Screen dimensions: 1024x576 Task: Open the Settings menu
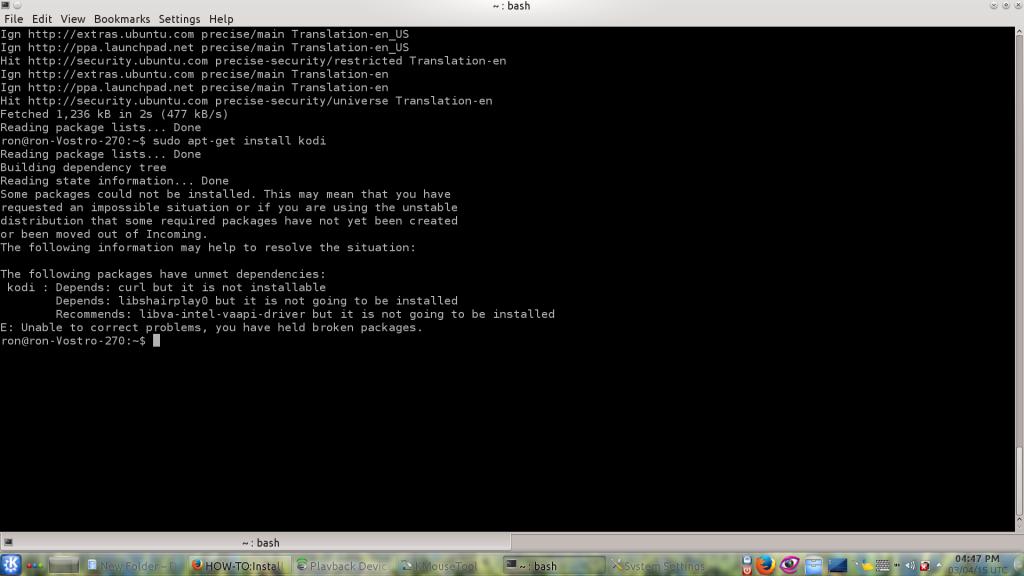179,19
